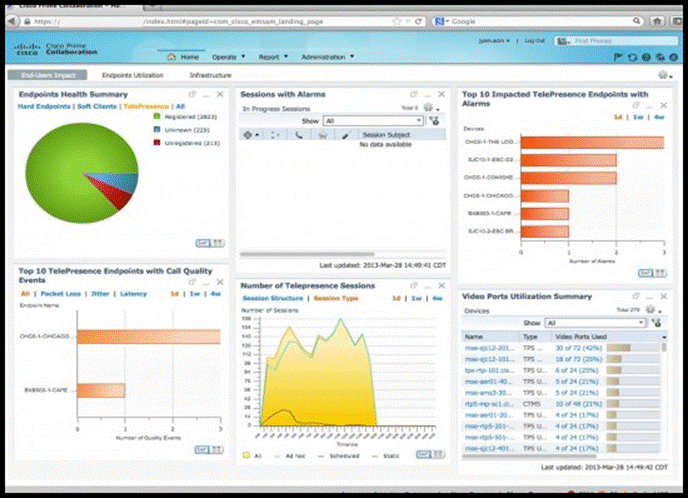Switch to the Endpoints Utilization tab
This screenshot has height=498, width=688.
(133, 75)
